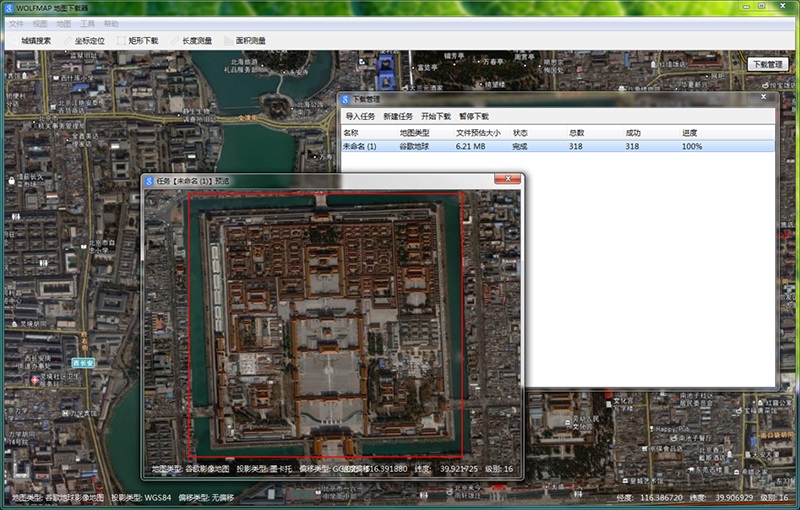Select the 城镇搜索 toolbar tool

click(31, 40)
